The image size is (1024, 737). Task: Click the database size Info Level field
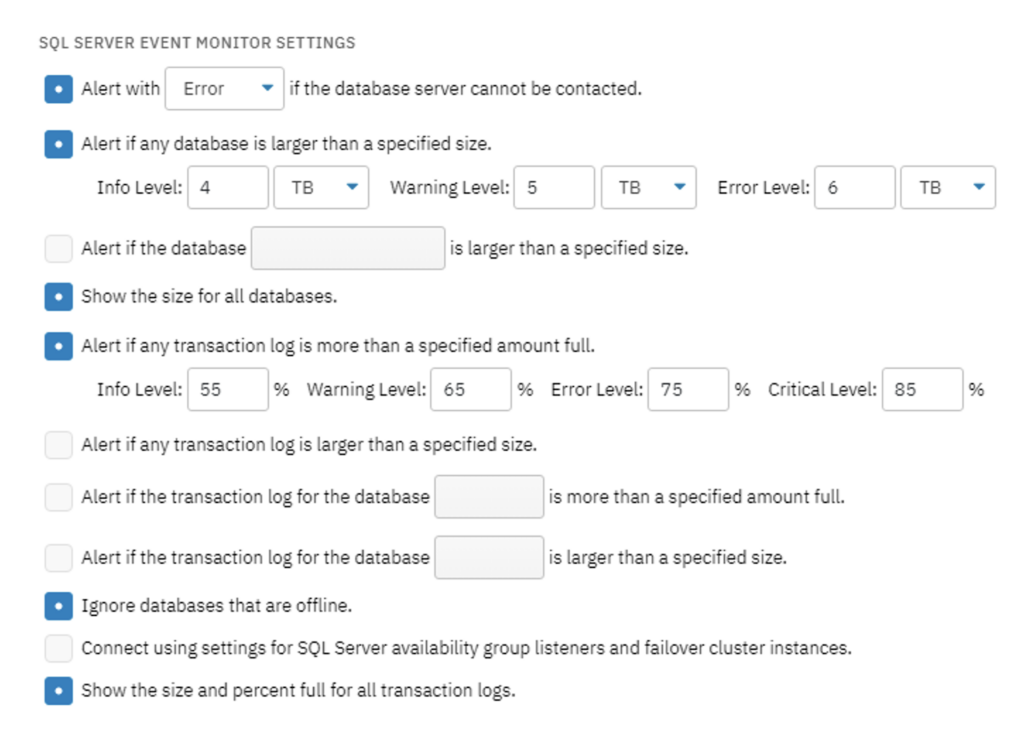click(x=228, y=187)
